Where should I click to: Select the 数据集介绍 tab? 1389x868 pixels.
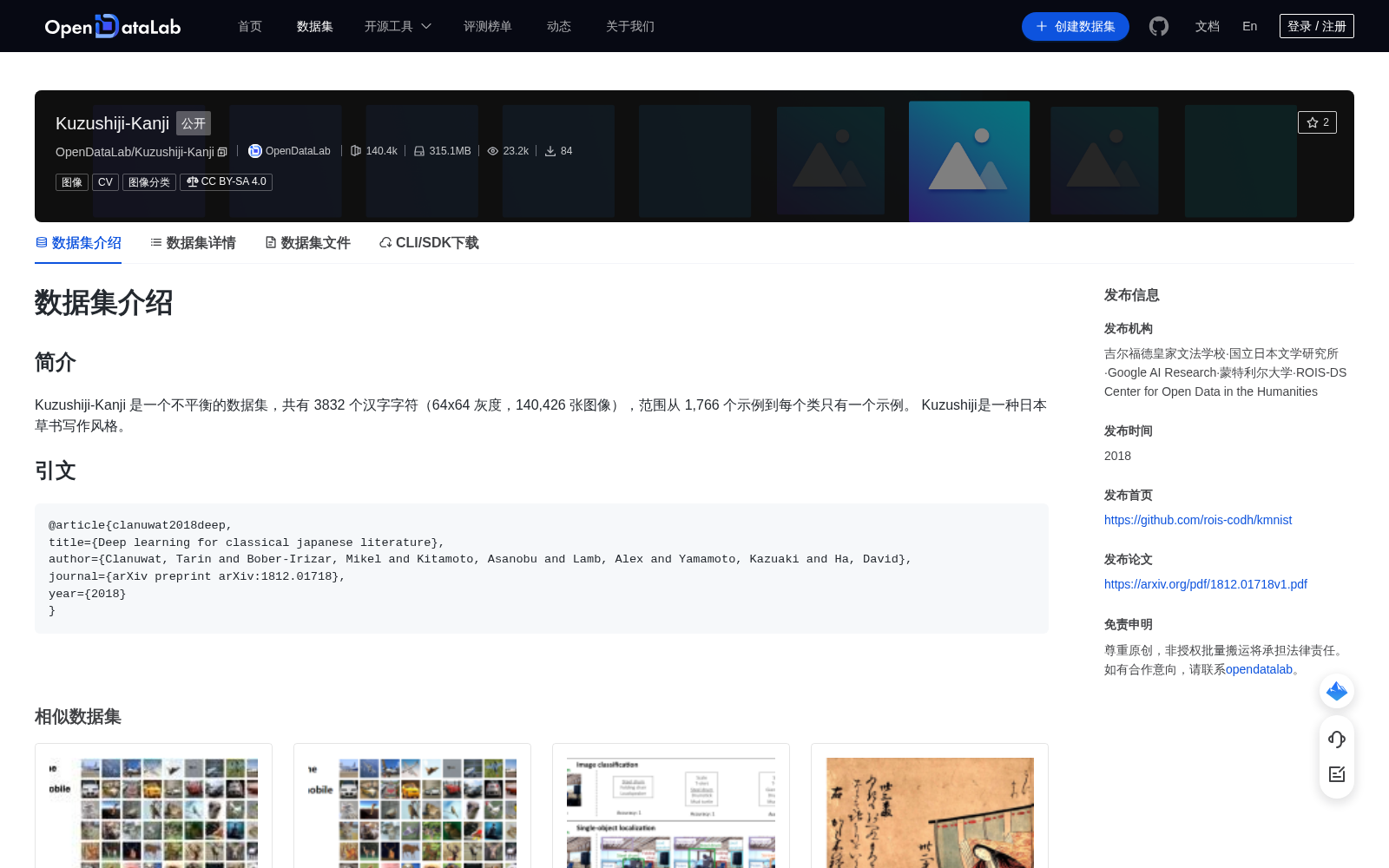coord(78,243)
